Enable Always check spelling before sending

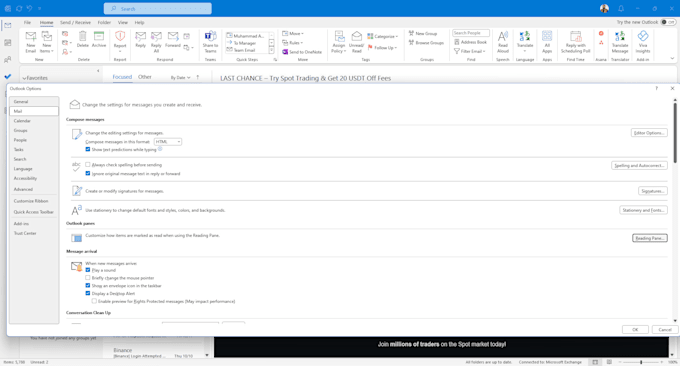[88, 165]
